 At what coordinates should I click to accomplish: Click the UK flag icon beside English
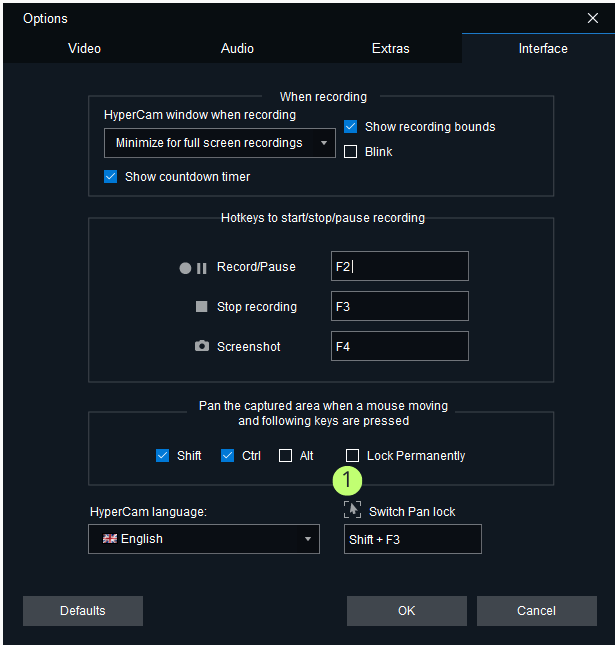click(110, 538)
